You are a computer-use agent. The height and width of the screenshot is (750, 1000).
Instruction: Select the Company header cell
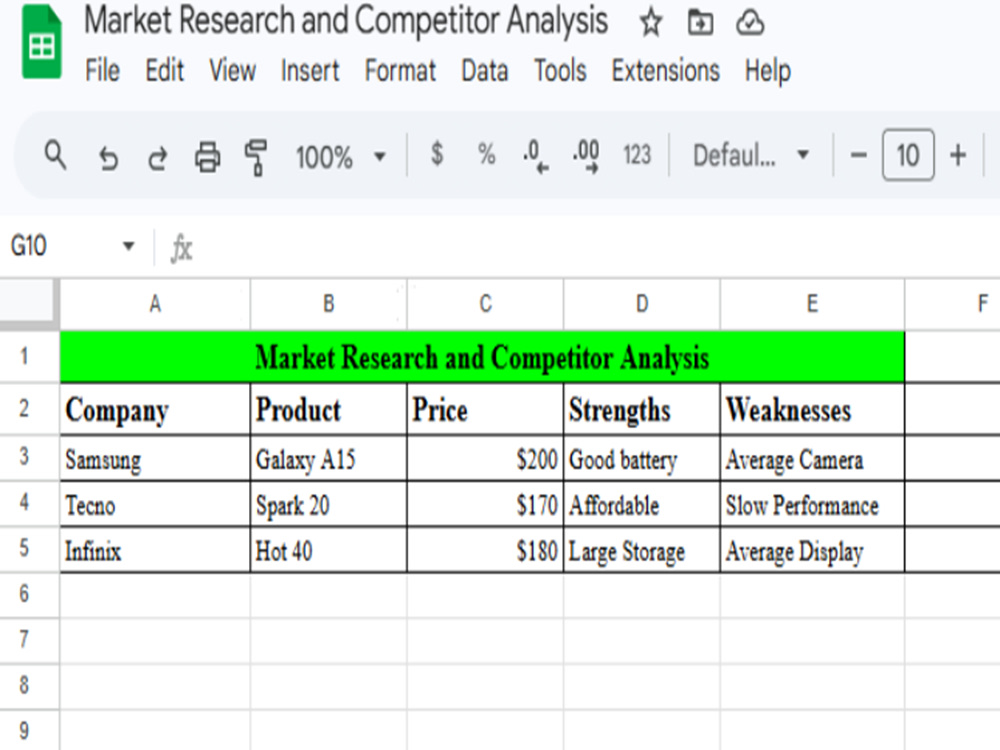(x=155, y=409)
